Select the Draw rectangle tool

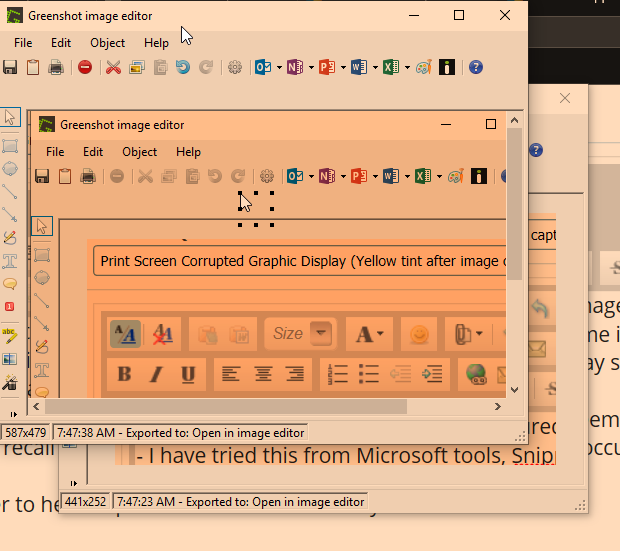pyautogui.click(x=10, y=146)
